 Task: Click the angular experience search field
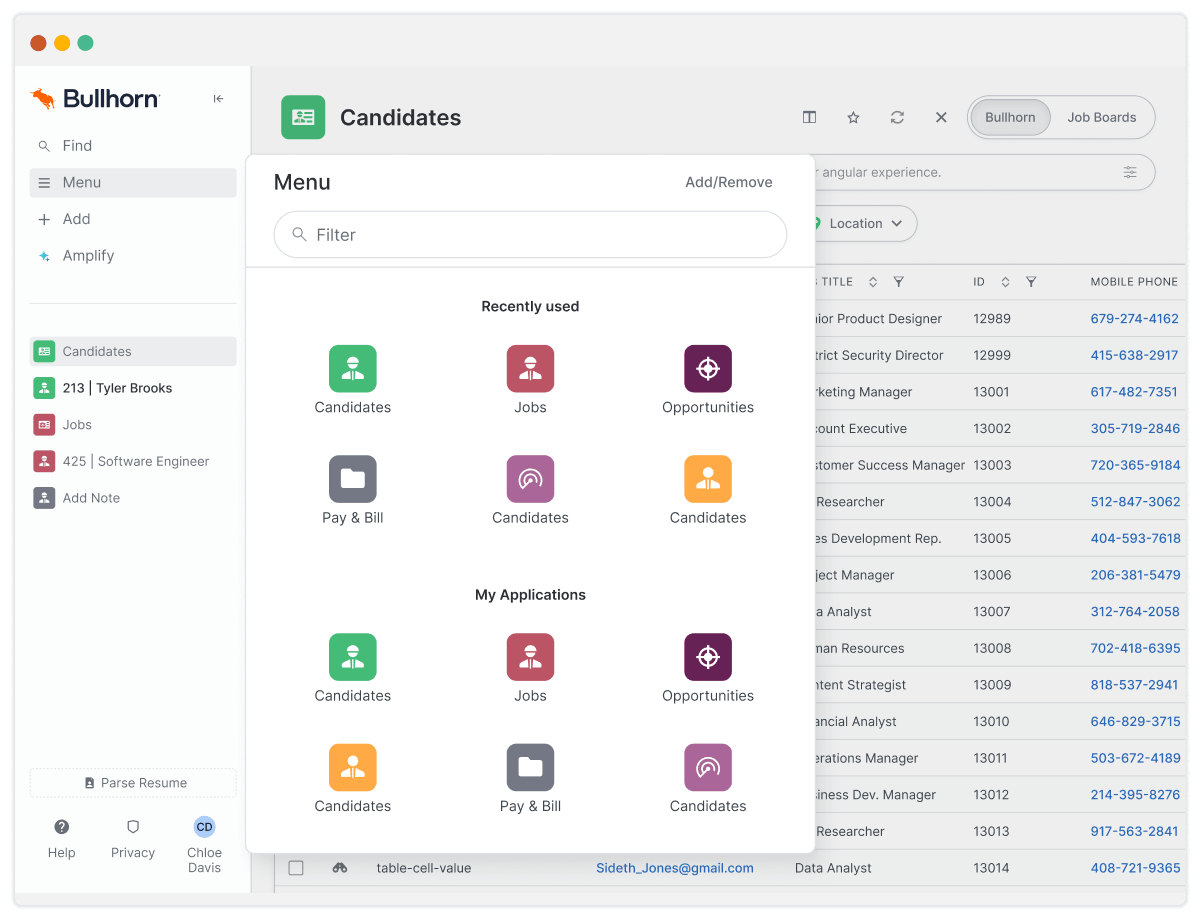[960, 172]
